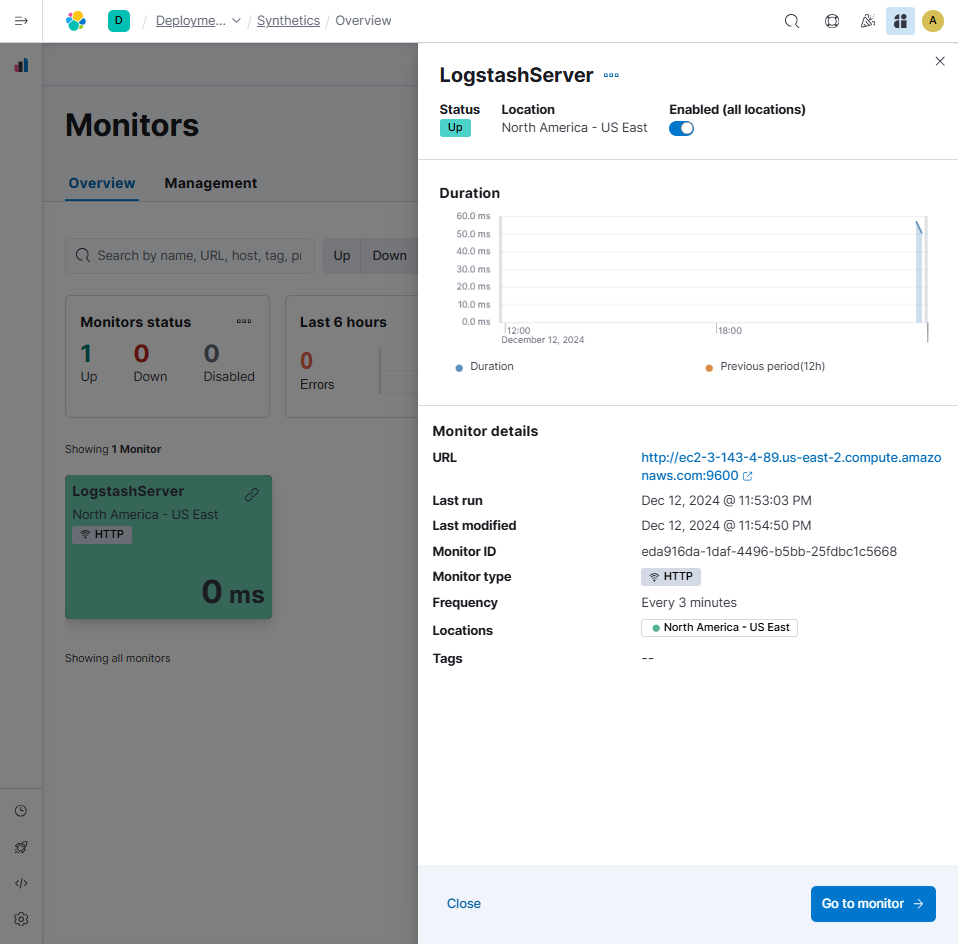
Task: Click the user avatar A
Action: pyautogui.click(x=932, y=21)
